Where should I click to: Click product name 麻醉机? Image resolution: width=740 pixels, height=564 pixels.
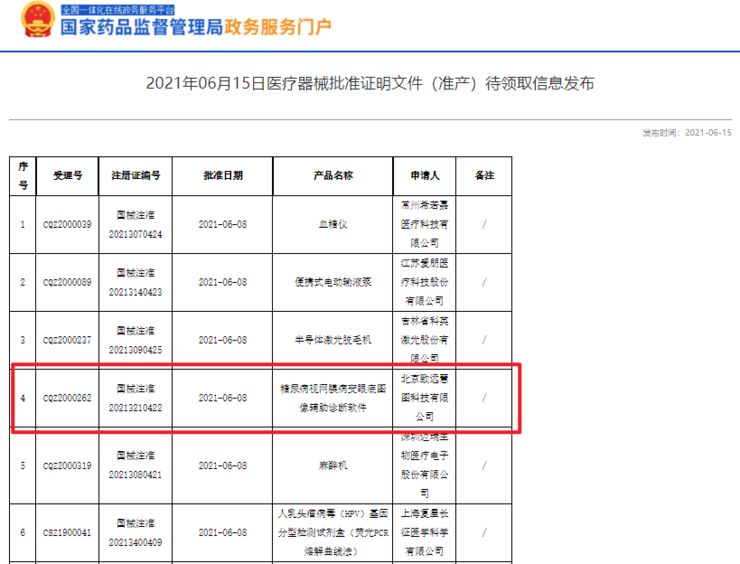click(333, 466)
